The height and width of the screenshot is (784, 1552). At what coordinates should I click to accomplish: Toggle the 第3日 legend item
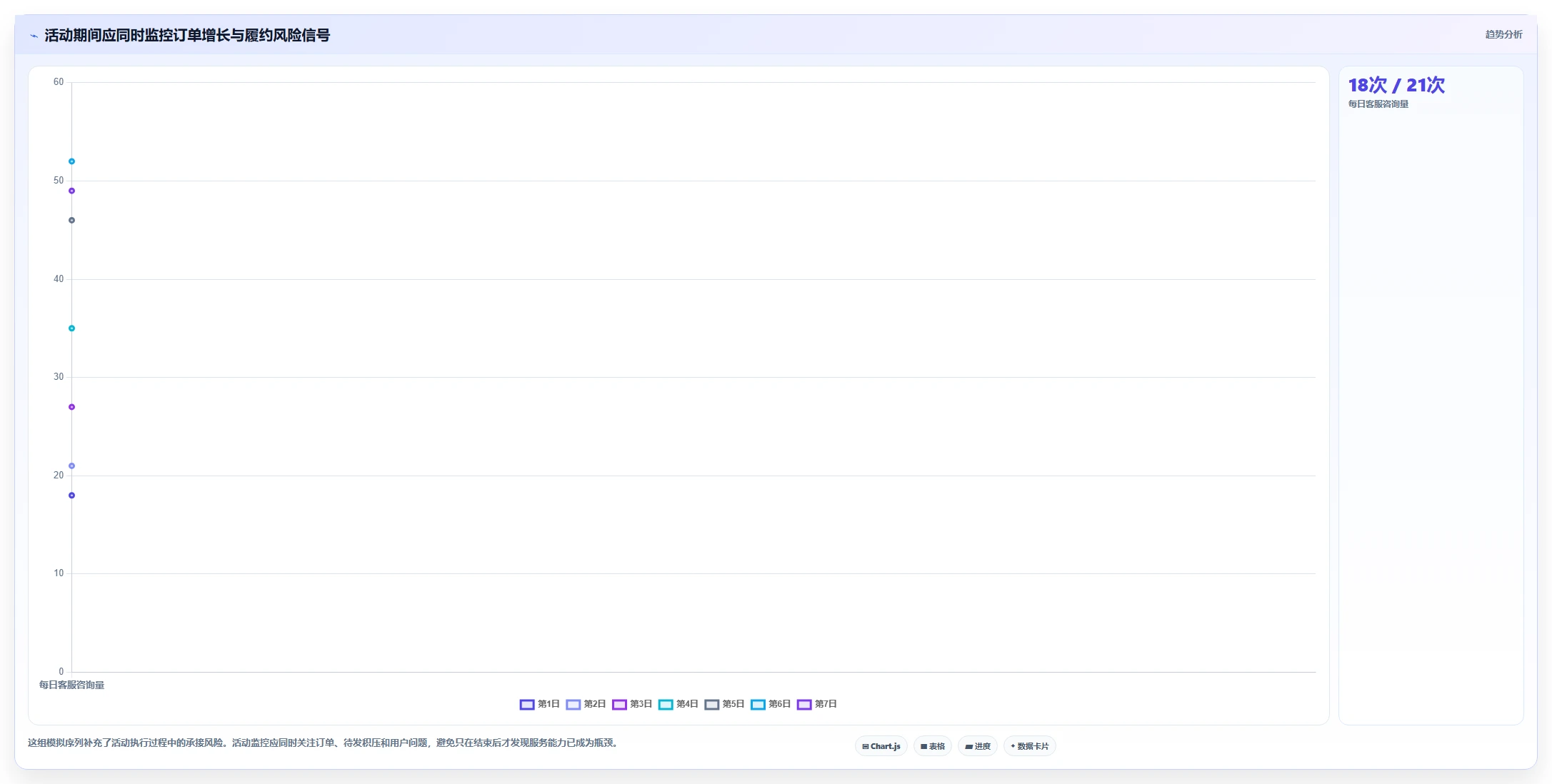click(632, 704)
